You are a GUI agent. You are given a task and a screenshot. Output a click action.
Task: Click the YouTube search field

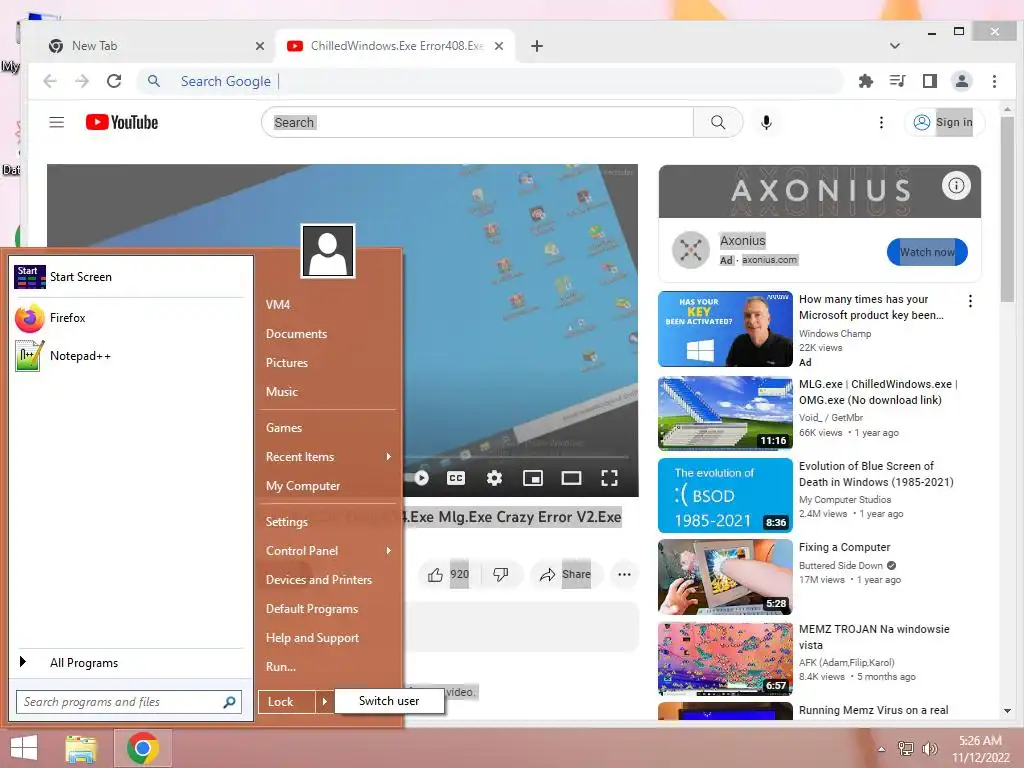pyautogui.click(x=478, y=122)
